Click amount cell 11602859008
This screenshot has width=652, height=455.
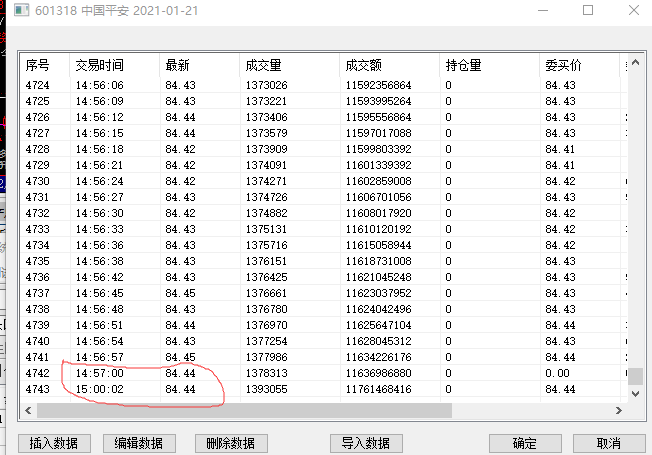point(378,181)
